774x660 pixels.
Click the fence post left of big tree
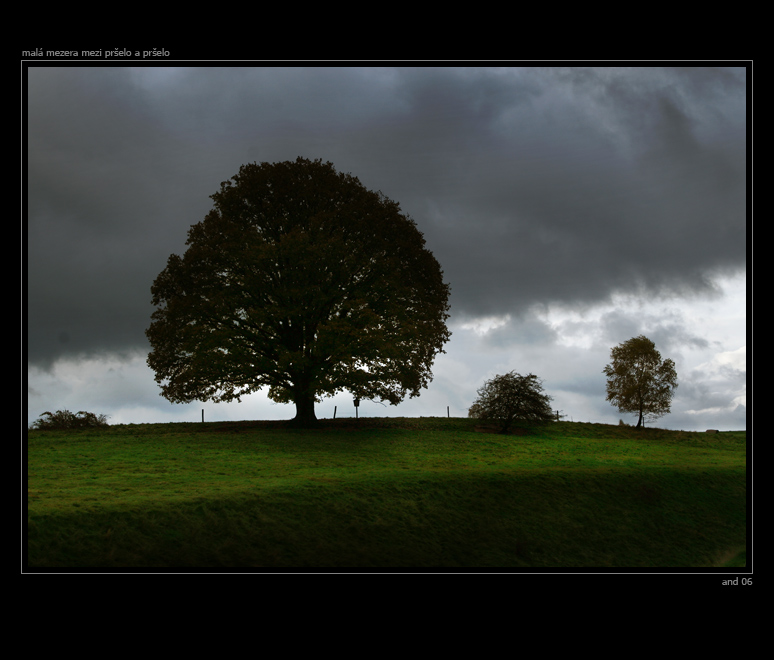tap(203, 415)
